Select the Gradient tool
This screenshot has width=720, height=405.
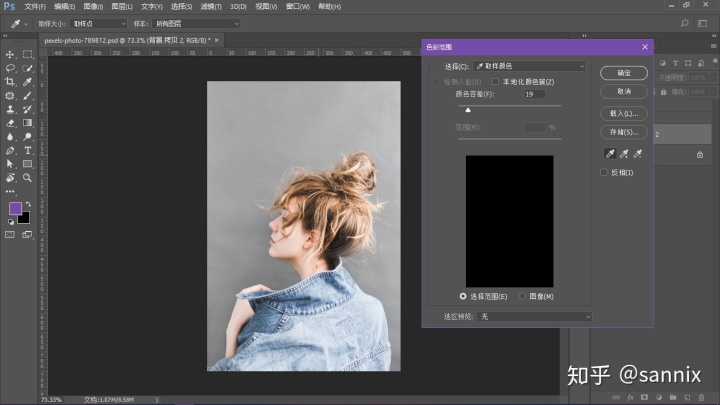click(28, 123)
